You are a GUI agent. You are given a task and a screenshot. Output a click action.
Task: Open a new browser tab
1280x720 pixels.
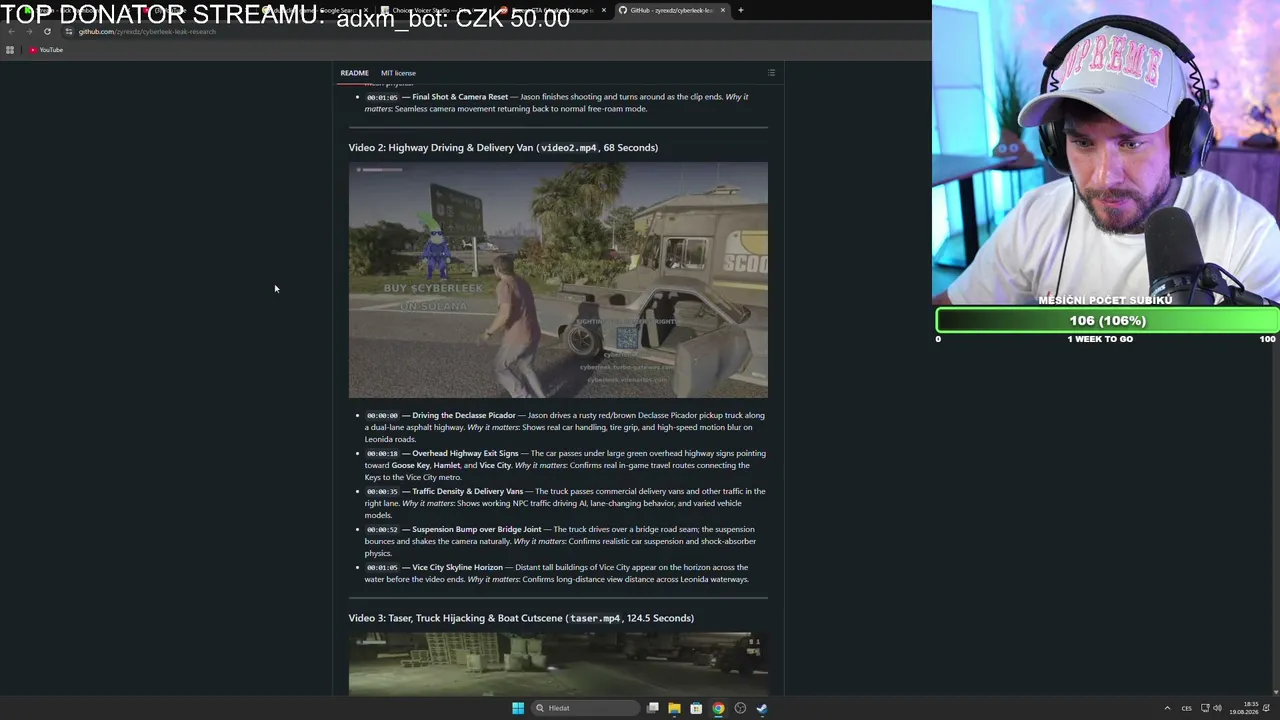pos(740,10)
